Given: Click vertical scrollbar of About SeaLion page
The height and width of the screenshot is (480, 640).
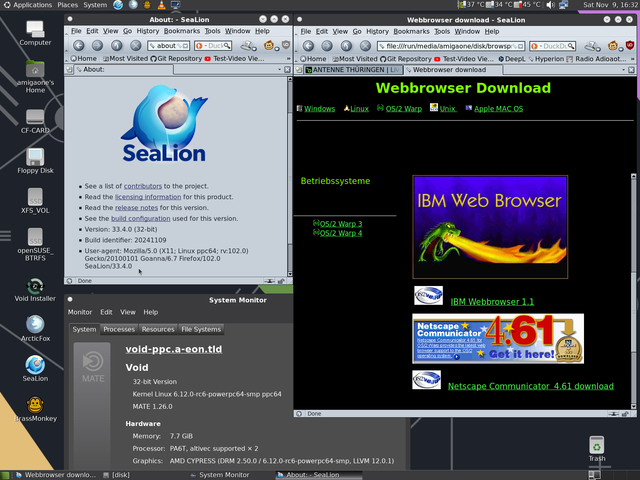Looking at the screenshot, I should [x=290, y=177].
